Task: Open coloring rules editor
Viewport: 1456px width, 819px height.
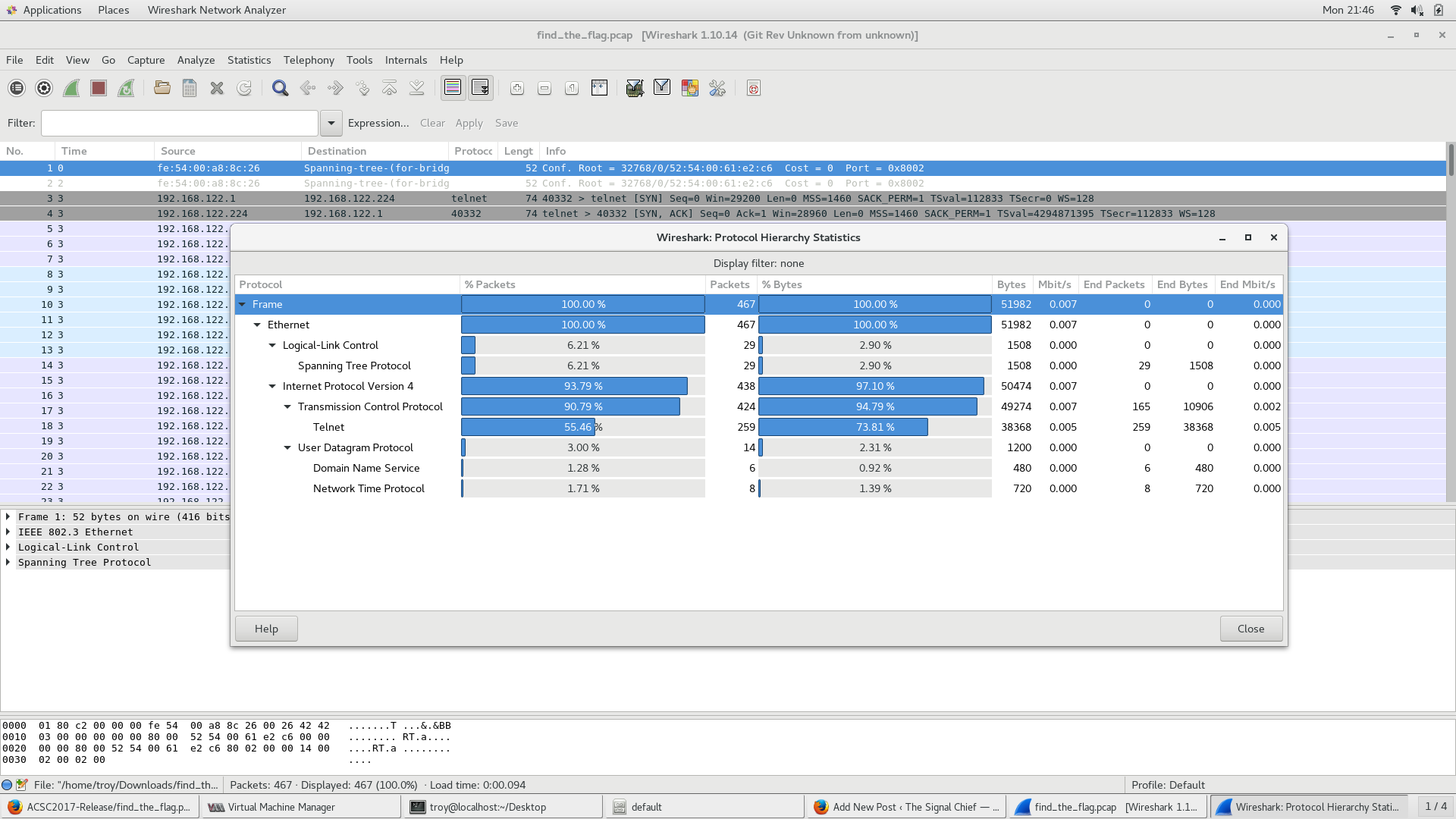Action: coord(690,88)
